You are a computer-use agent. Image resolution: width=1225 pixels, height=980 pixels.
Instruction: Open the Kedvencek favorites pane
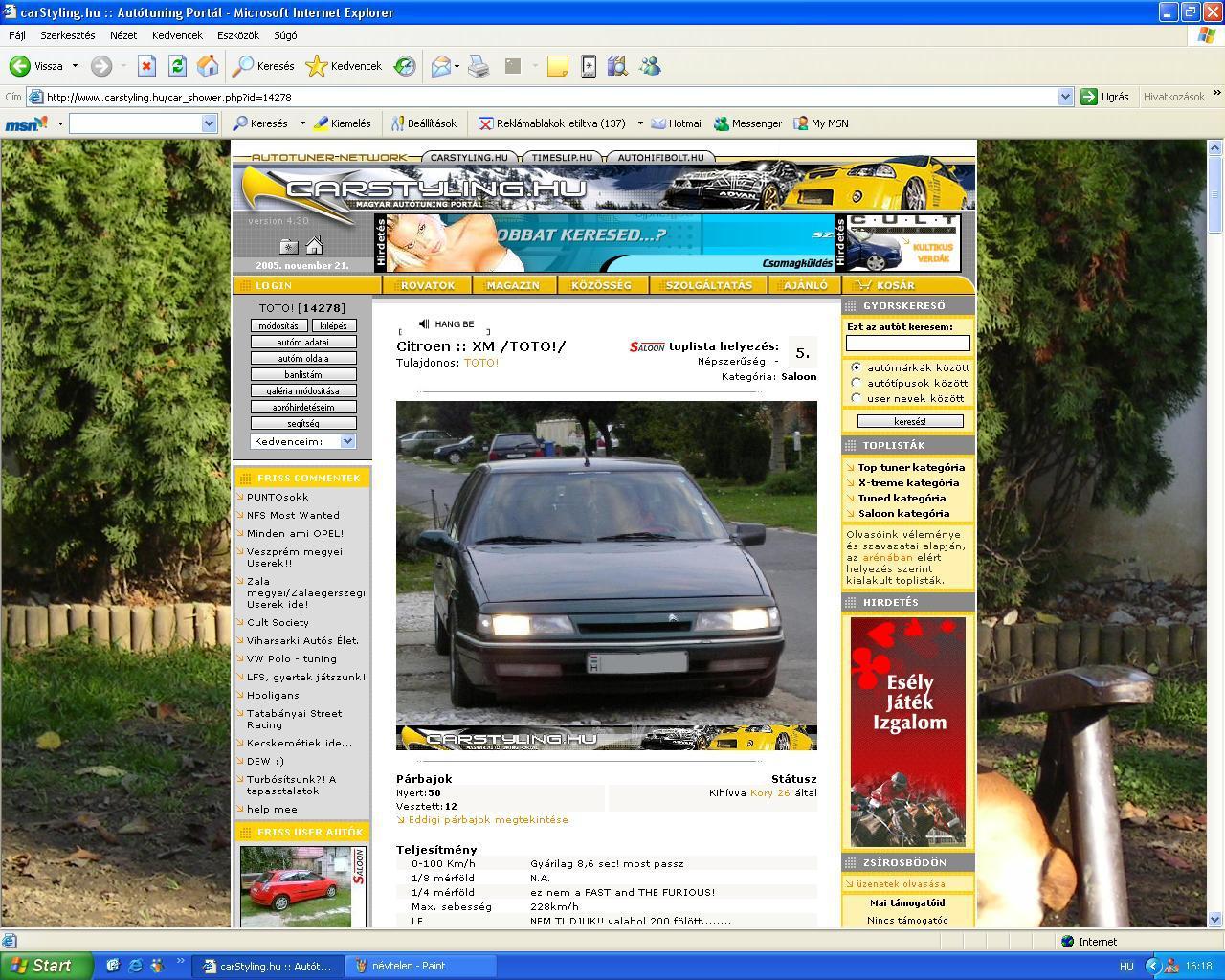pyautogui.click(x=344, y=66)
